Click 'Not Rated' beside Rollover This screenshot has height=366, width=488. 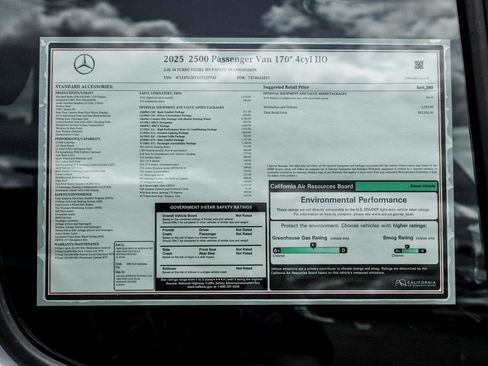pyautogui.click(x=244, y=268)
